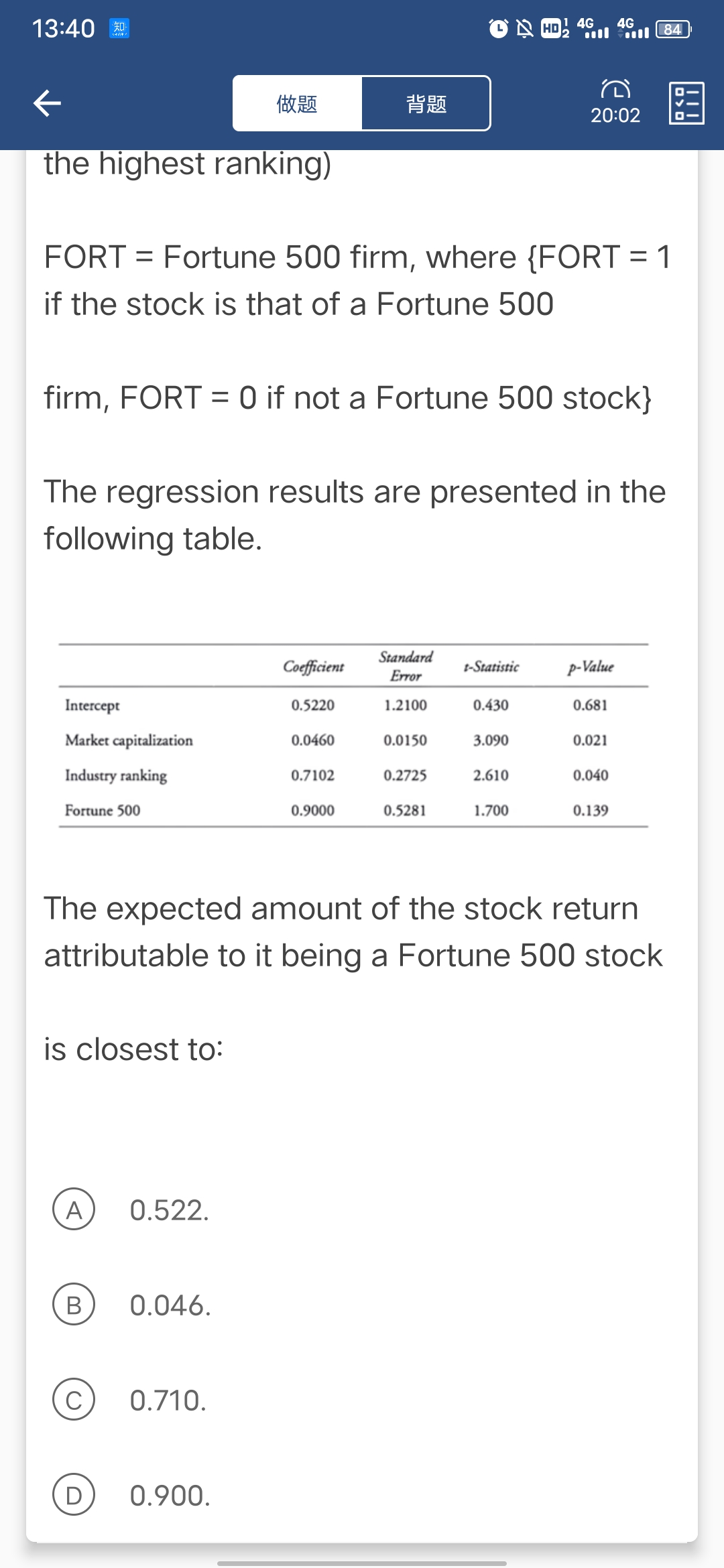Tap the bottom home gesture bar
The width and height of the screenshot is (724, 1568).
coord(362,1563)
